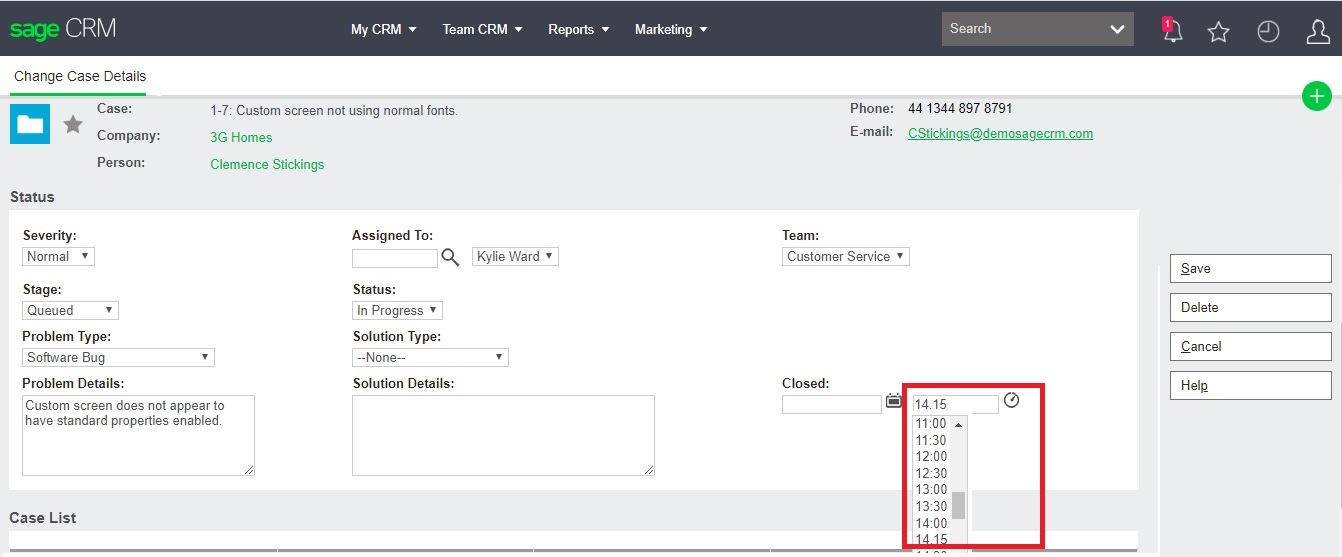
Task: Click the Problem Details text area
Action: 138,435
